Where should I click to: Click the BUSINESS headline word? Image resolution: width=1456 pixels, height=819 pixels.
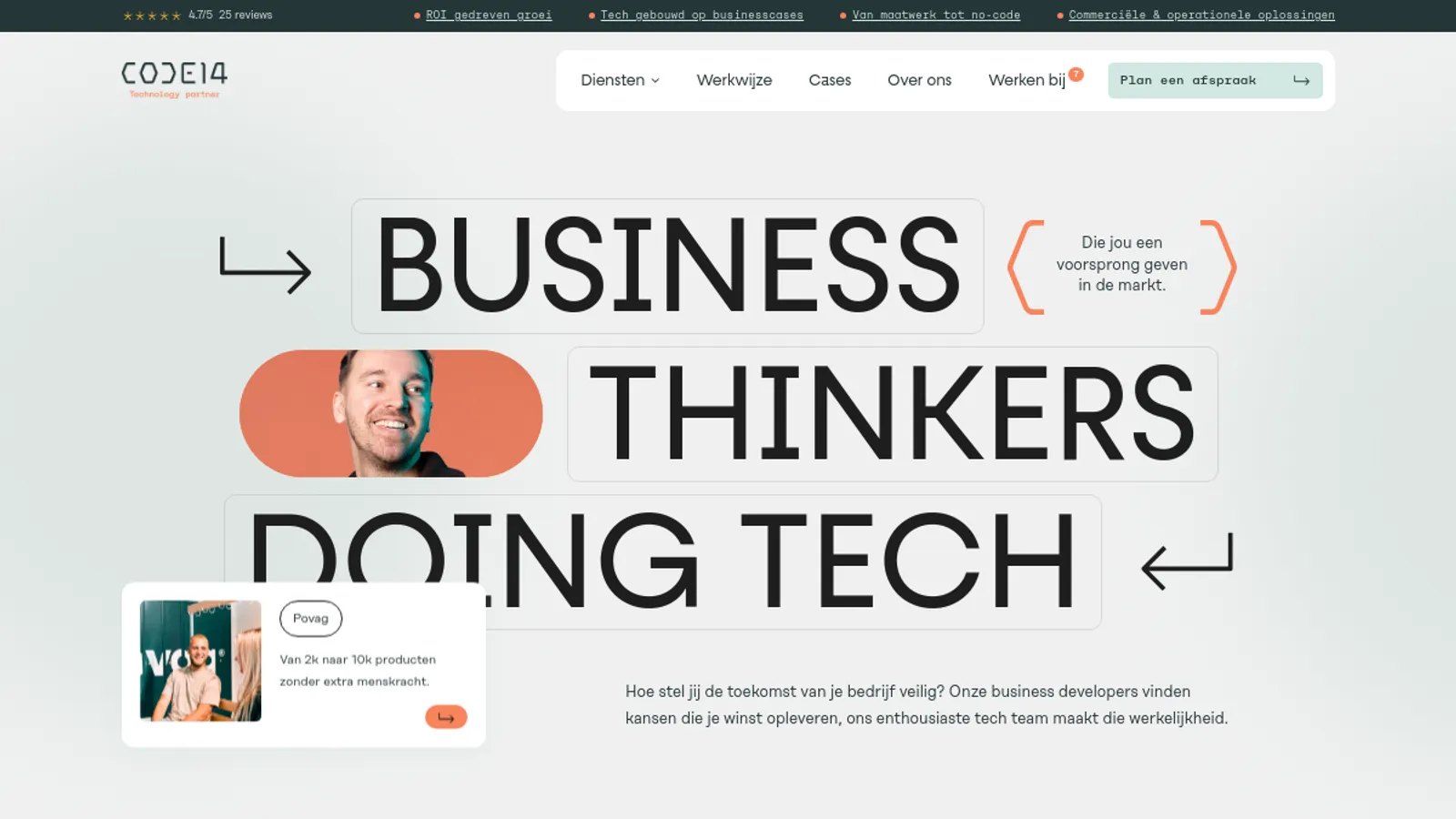click(668, 266)
